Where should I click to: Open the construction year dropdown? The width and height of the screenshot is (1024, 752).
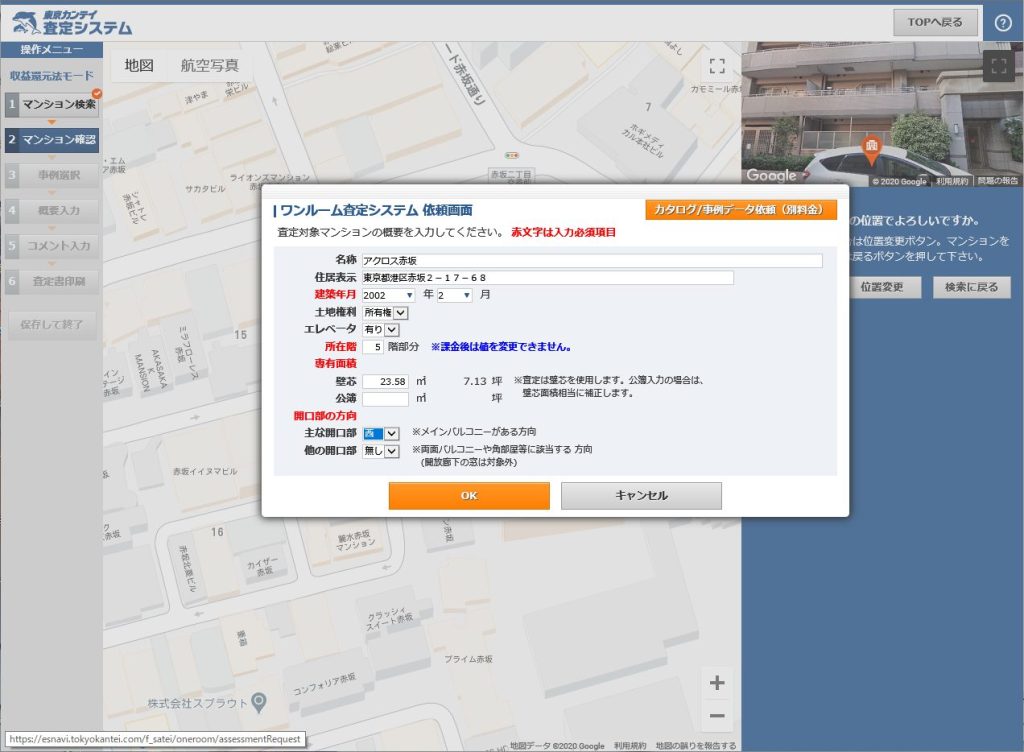click(x=389, y=295)
